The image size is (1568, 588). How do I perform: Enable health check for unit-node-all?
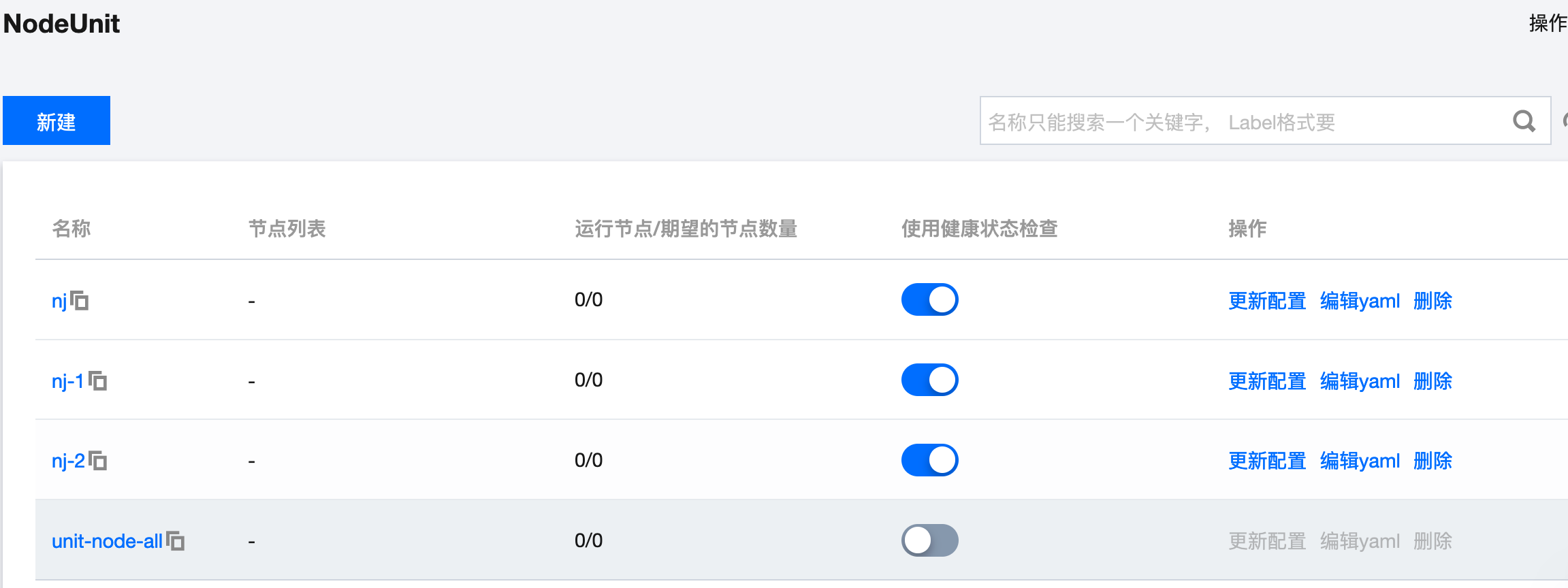[929, 540]
